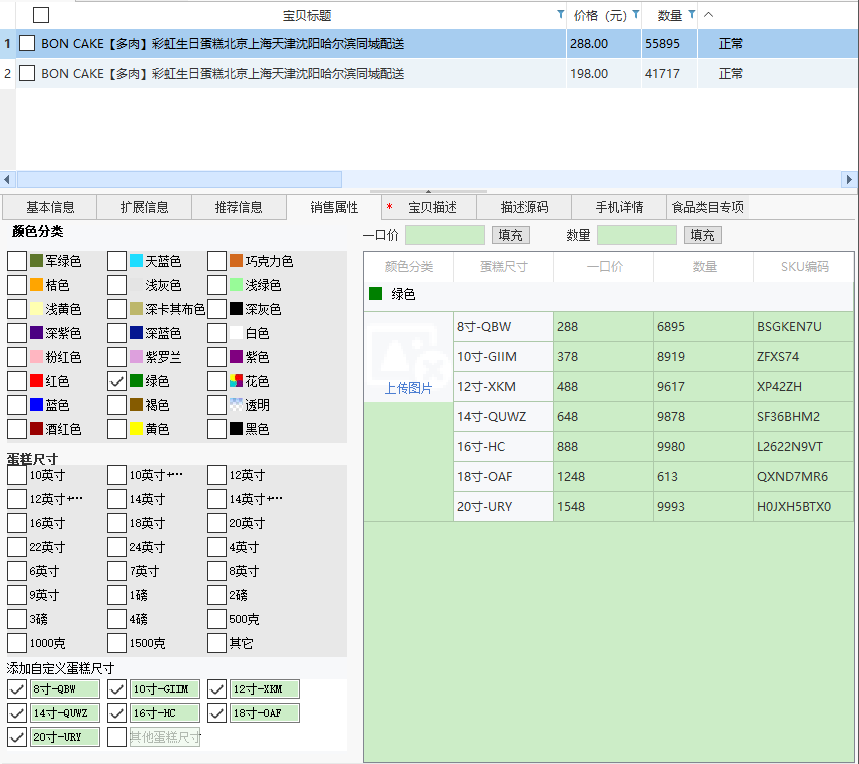The image size is (859, 764).
Task: Click the 上传图片 link
Action: click(x=408, y=388)
